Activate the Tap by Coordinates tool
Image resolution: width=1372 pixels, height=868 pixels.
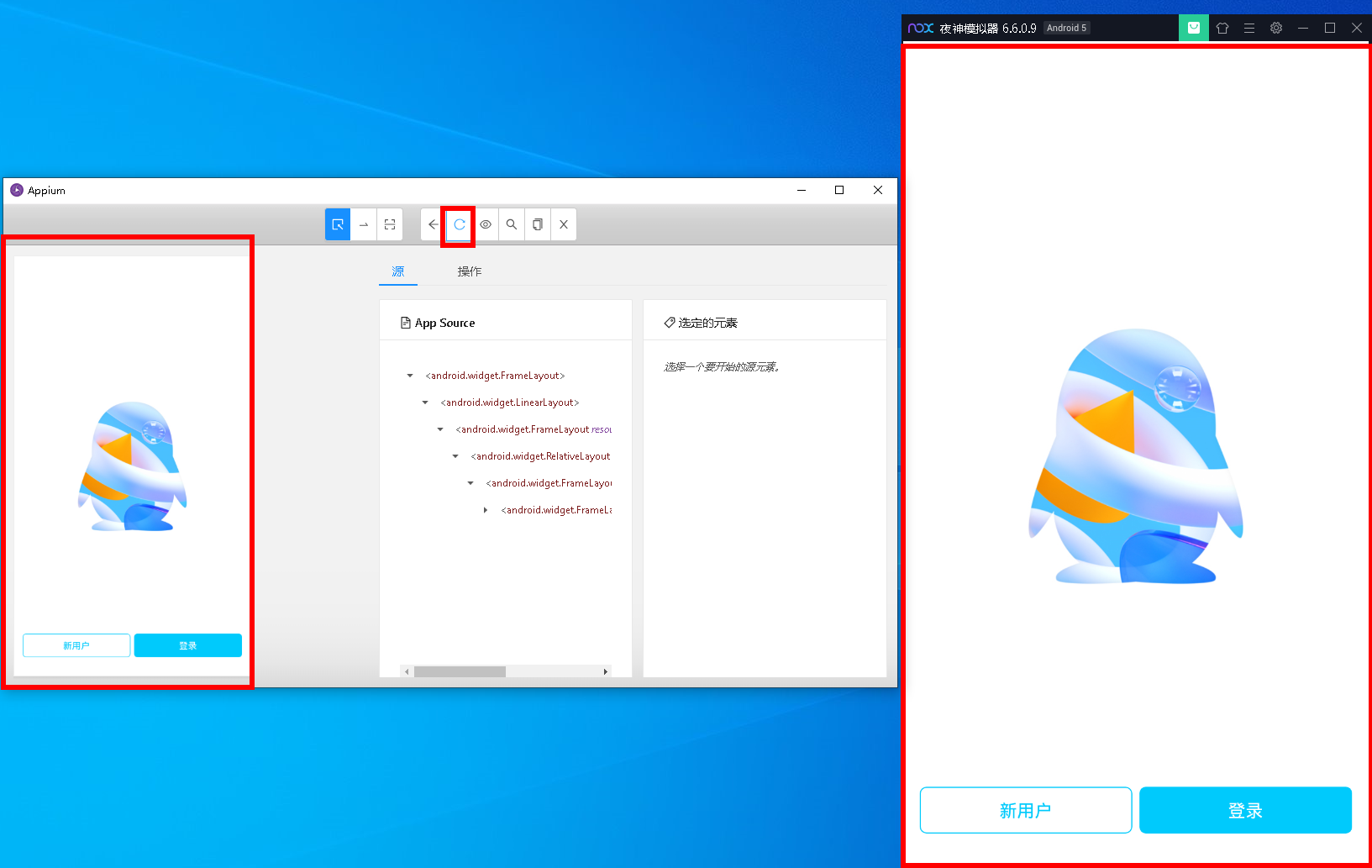390,224
